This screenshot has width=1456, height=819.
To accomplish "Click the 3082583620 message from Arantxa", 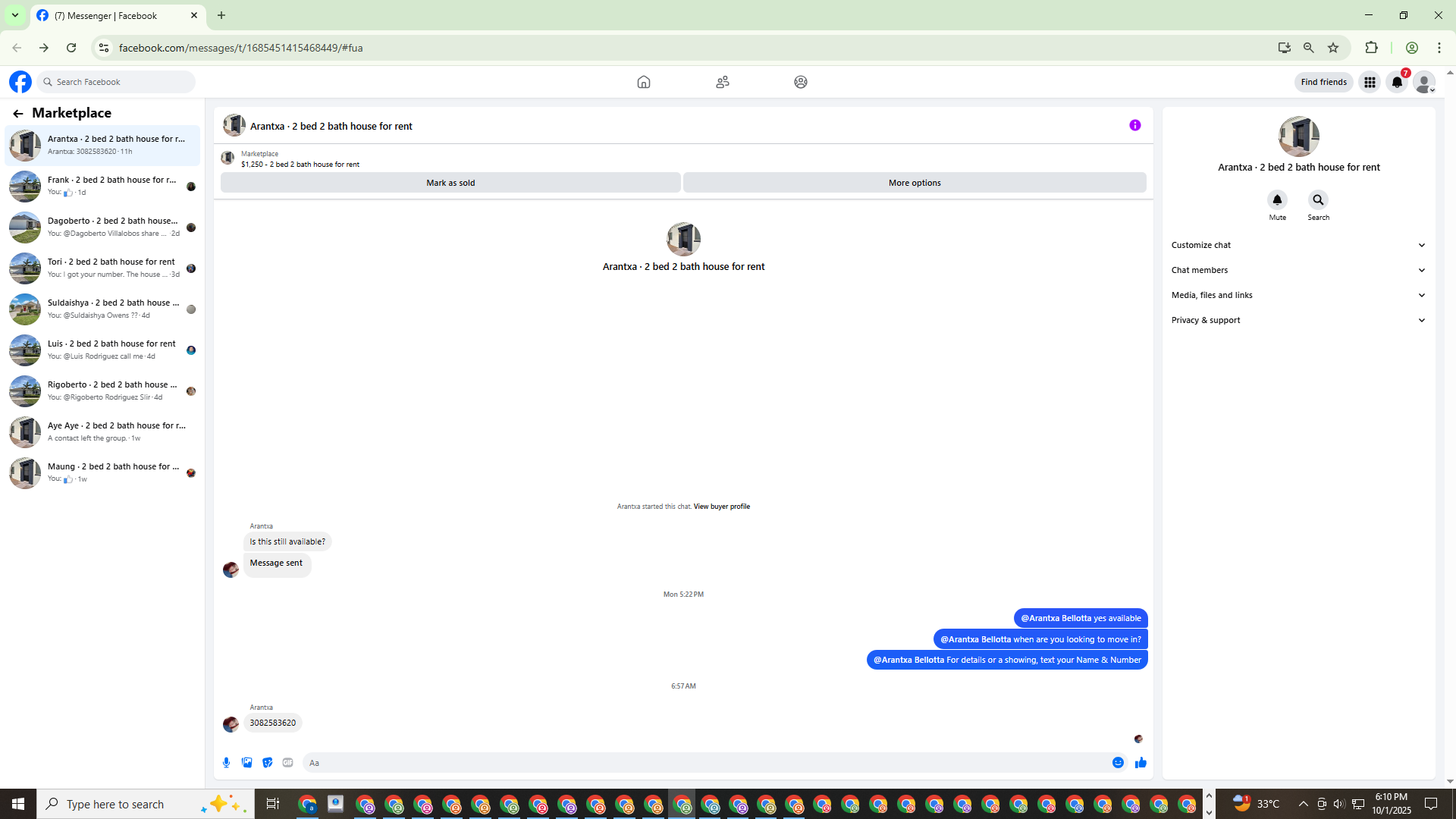I will click(x=273, y=723).
